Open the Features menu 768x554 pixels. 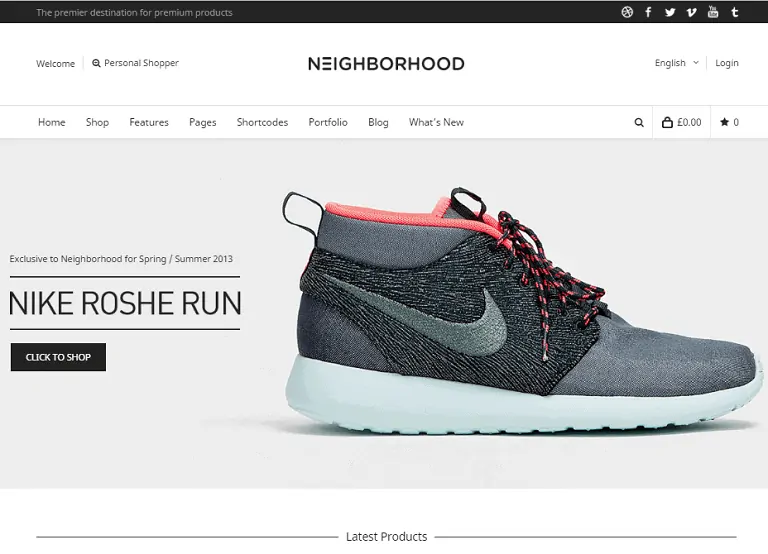pos(149,122)
